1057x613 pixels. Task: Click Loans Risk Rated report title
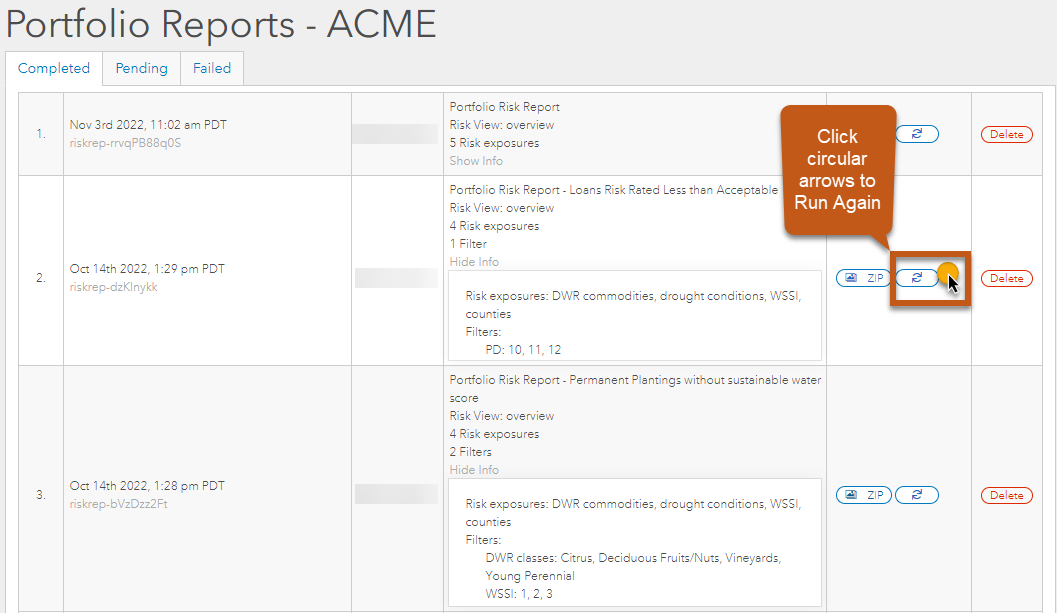[x=613, y=190]
